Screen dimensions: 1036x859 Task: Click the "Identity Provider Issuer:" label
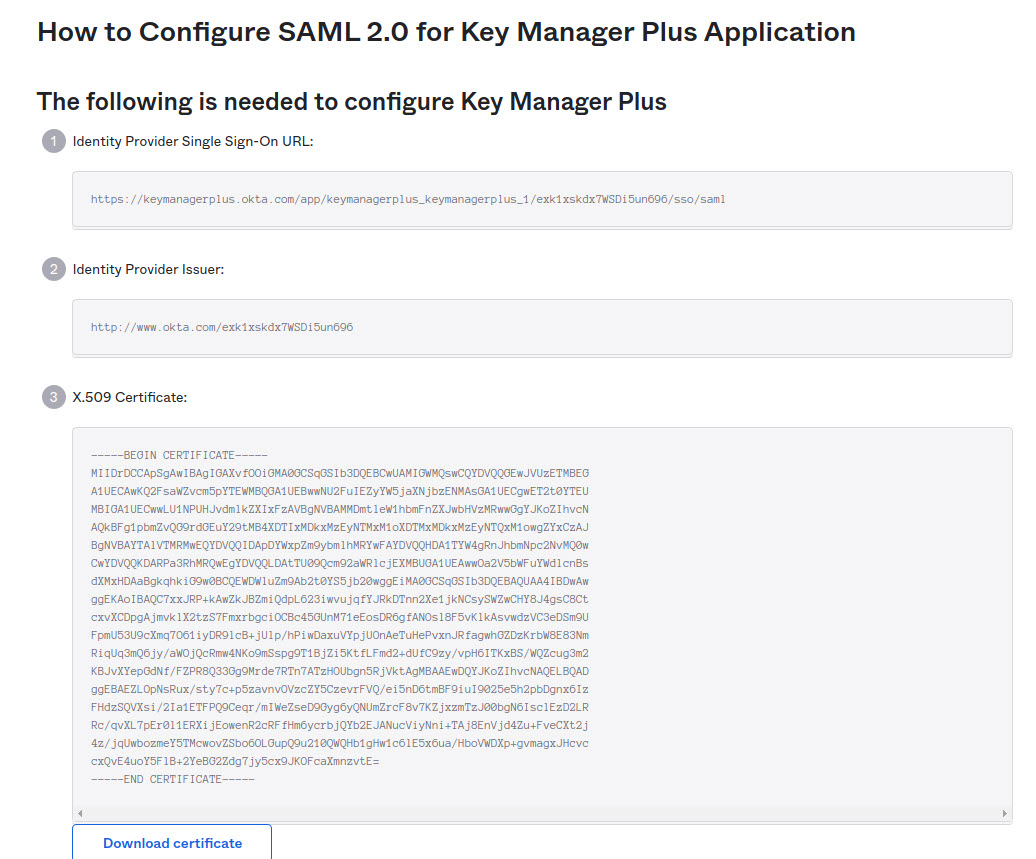(148, 269)
